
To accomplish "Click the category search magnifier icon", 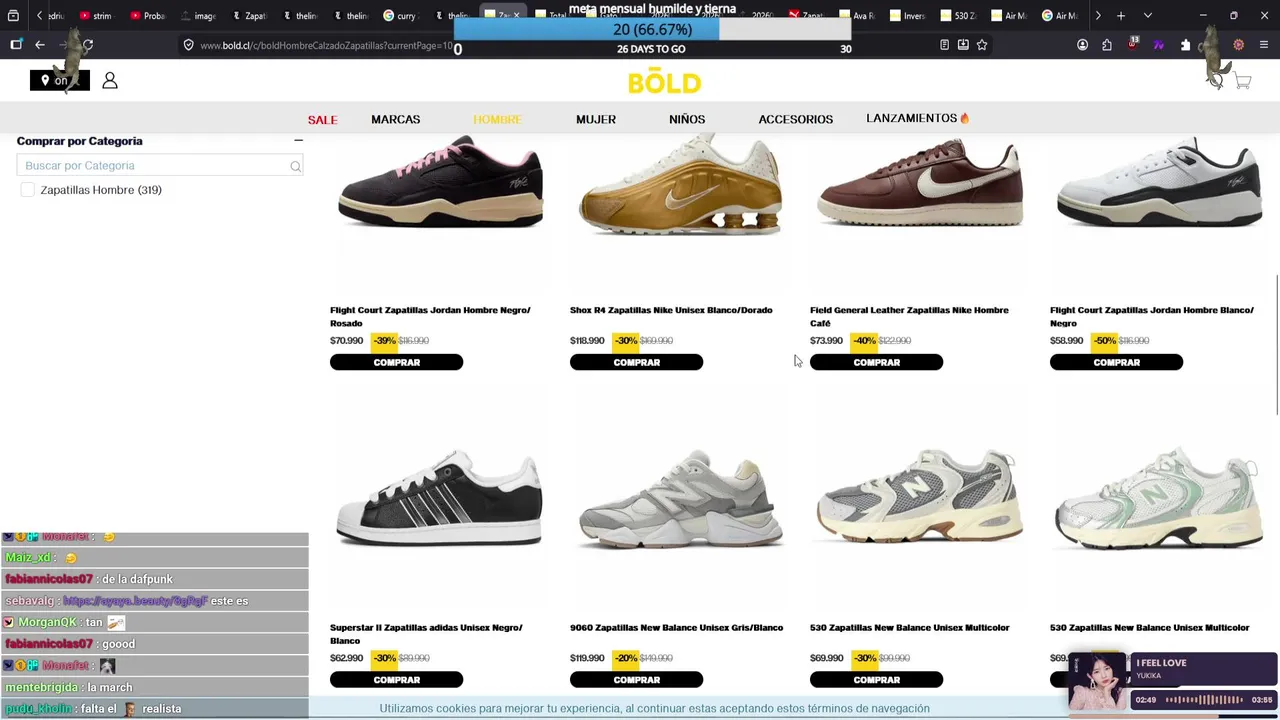I will [295, 166].
